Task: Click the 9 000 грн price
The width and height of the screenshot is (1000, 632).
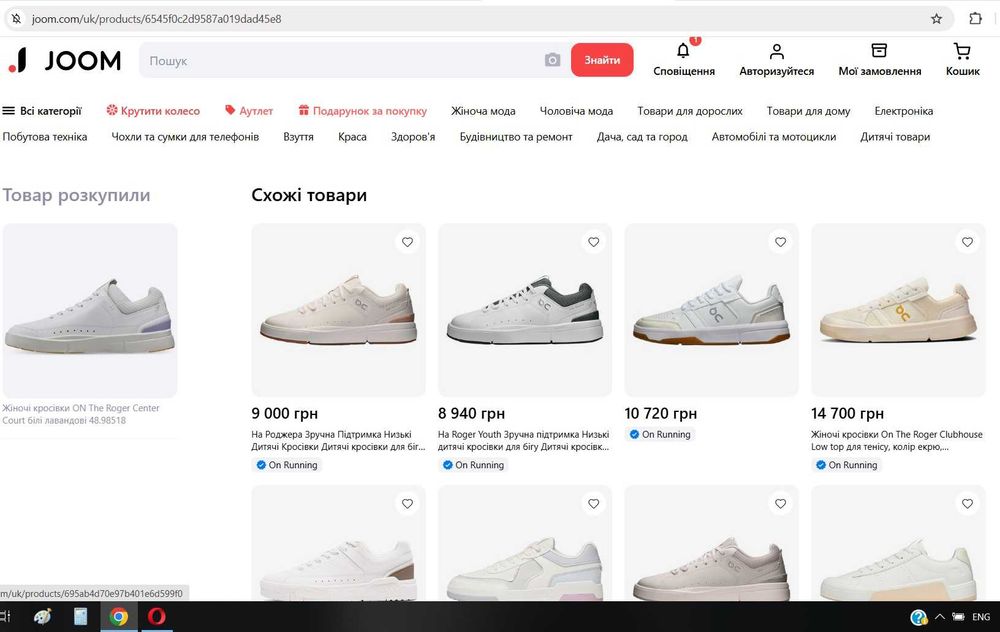Action: coord(284,413)
